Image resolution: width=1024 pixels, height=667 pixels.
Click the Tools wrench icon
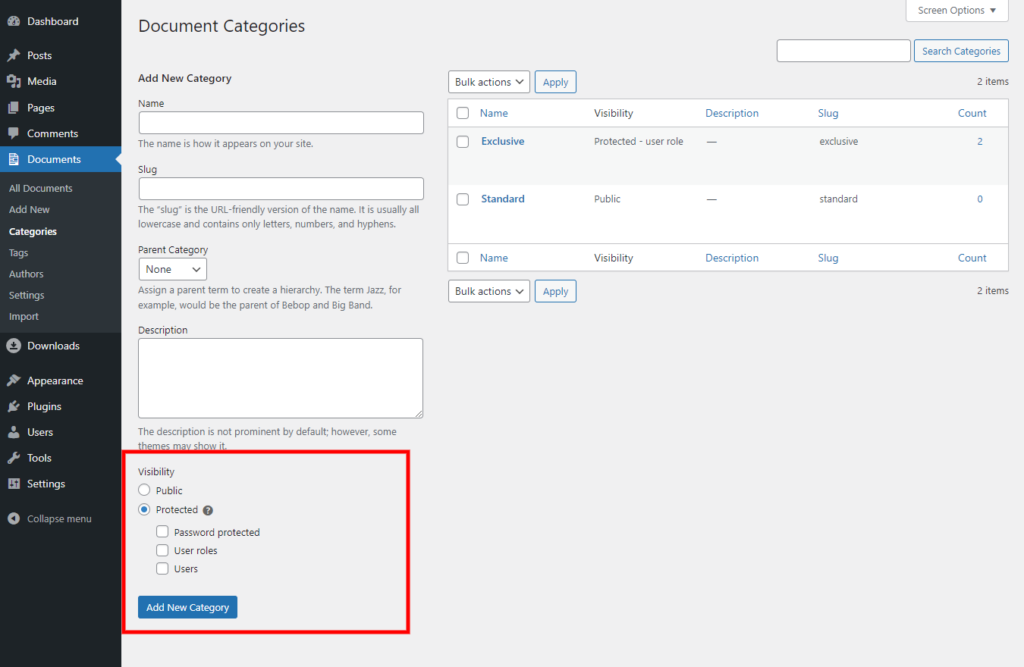coord(14,458)
